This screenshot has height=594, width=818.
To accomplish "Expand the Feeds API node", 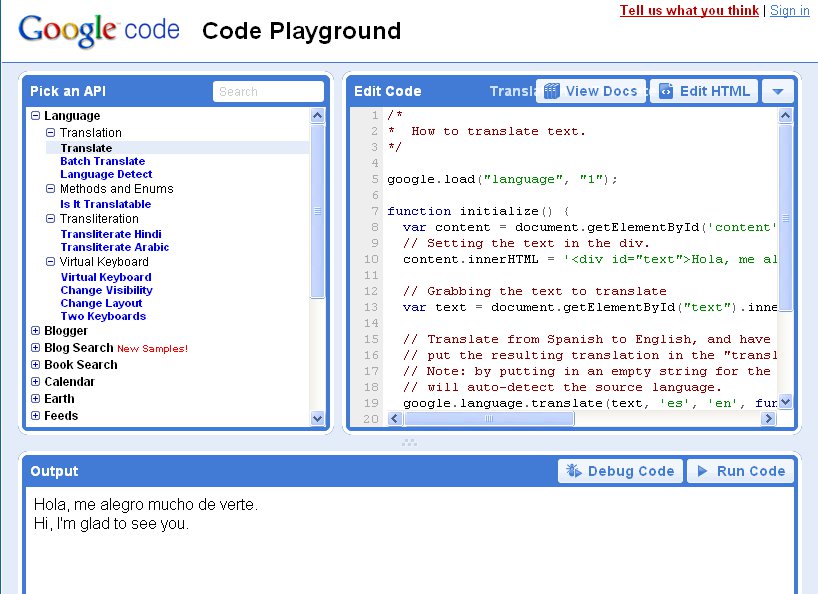I will point(35,416).
